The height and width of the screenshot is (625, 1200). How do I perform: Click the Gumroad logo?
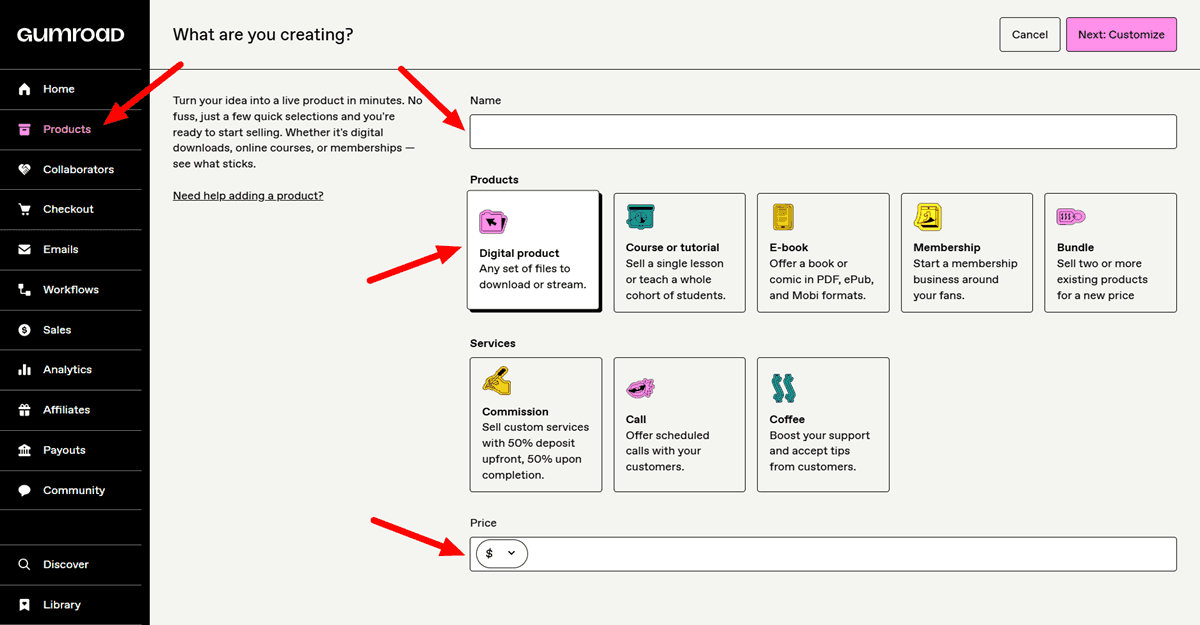71,35
